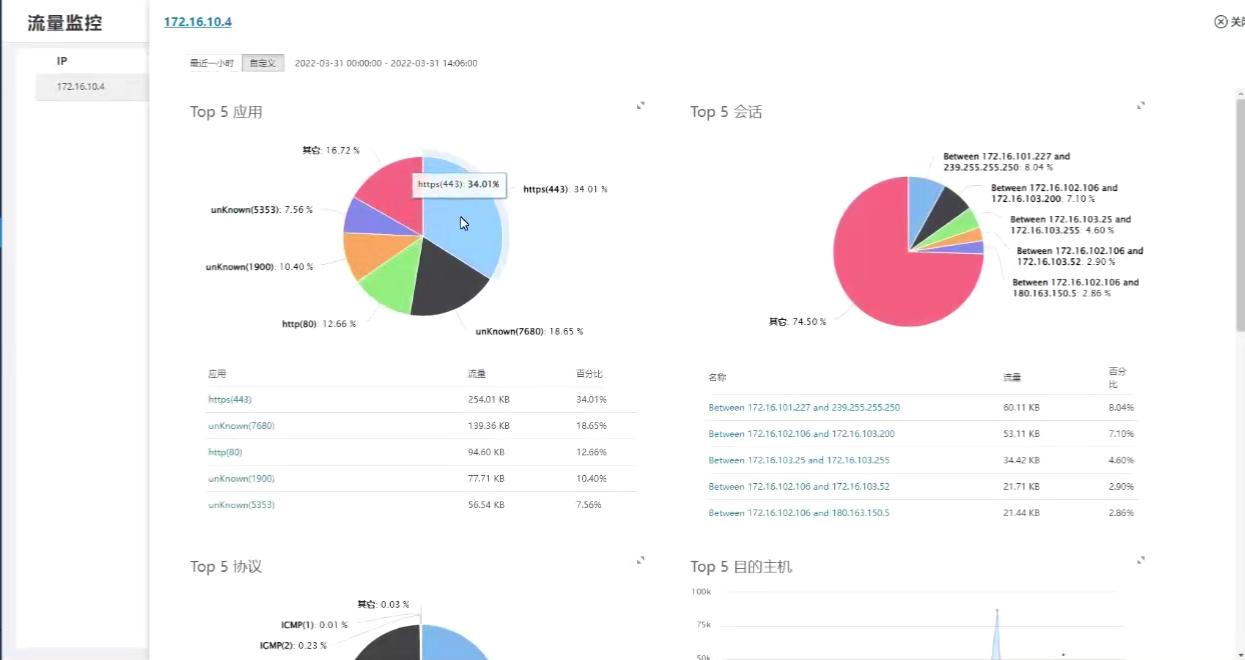Click the peak on 目的主机 line chart
The height and width of the screenshot is (660, 1245).
[x=996, y=610]
